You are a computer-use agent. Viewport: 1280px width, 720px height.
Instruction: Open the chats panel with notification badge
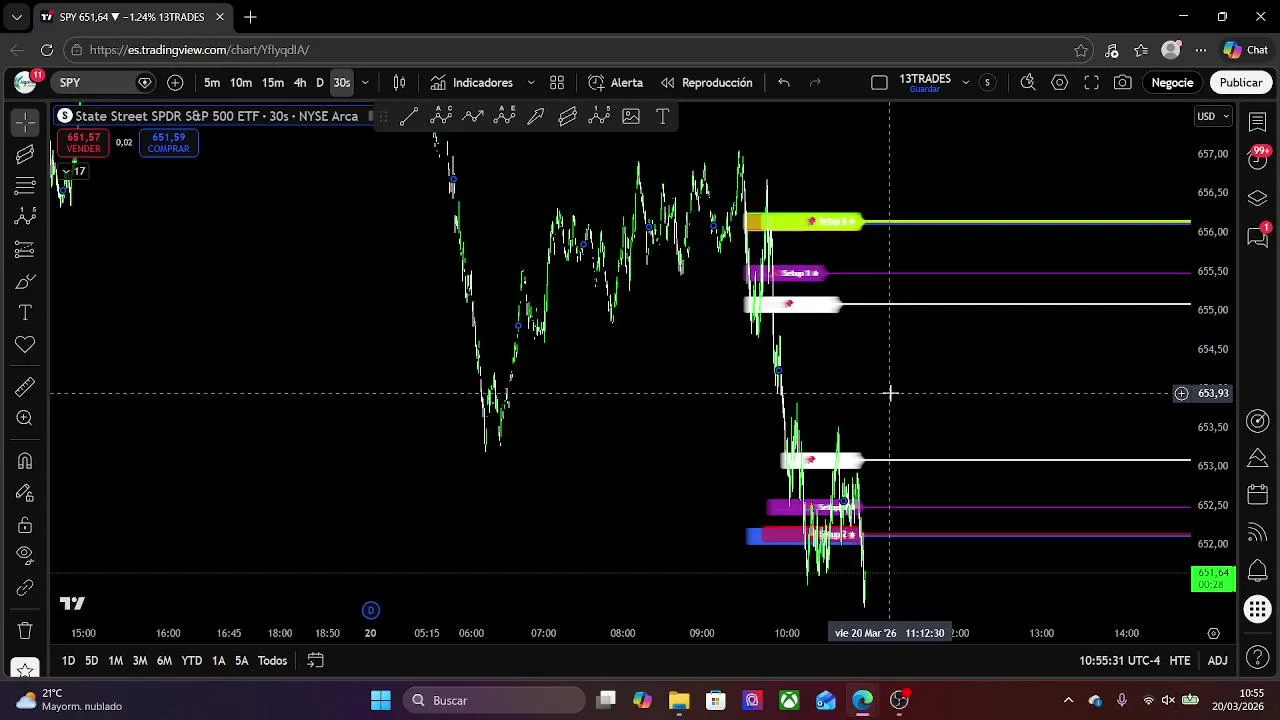click(1258, 236)
